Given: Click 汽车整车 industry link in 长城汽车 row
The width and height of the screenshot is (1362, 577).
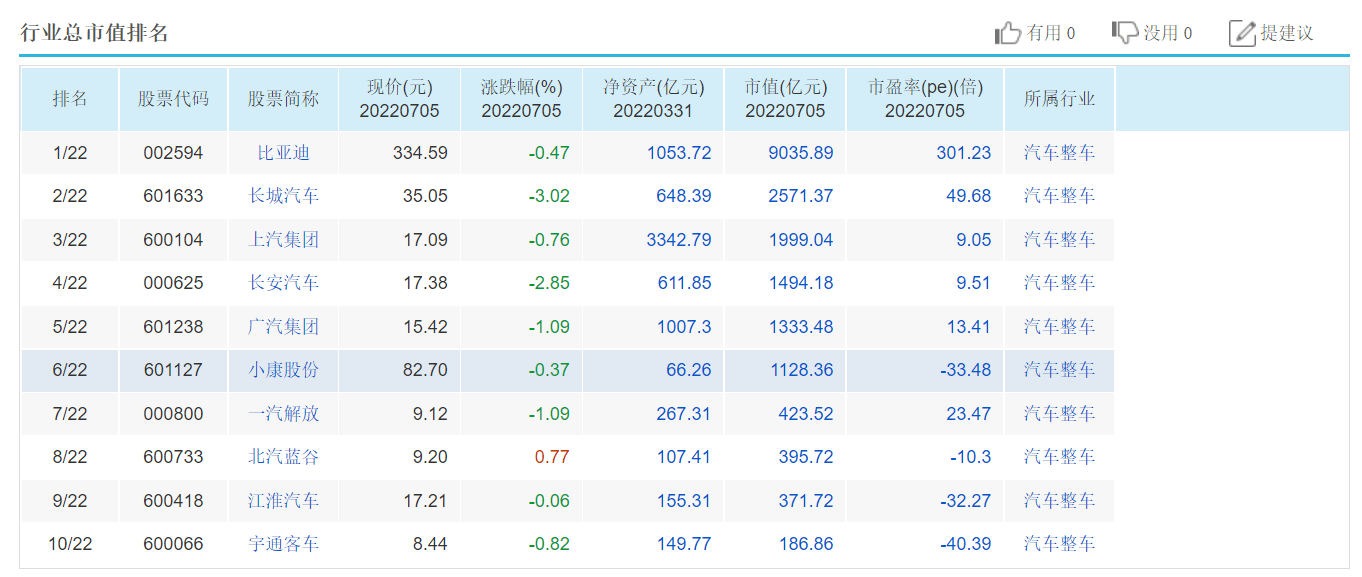Looking at the screenshot, I should click(1060, 196).
